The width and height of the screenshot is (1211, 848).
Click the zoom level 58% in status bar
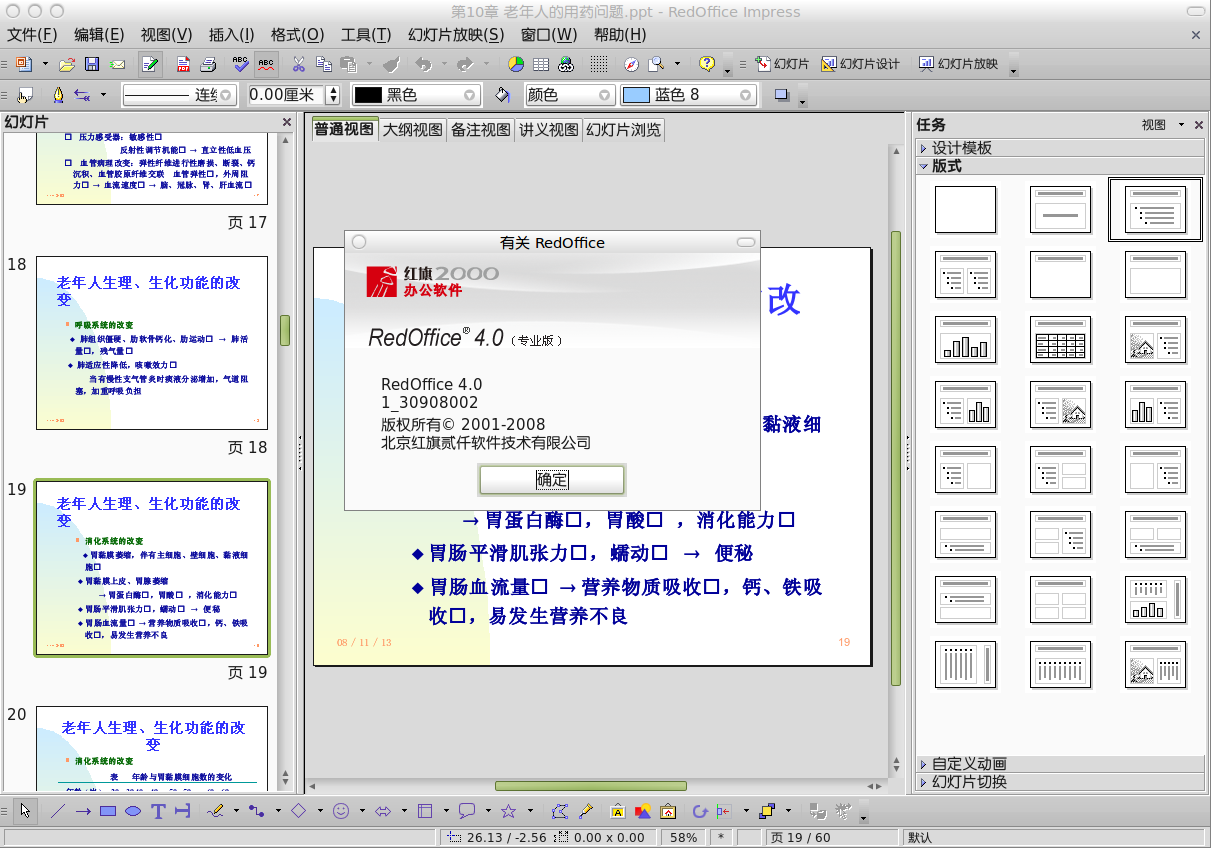coord(684,838)
